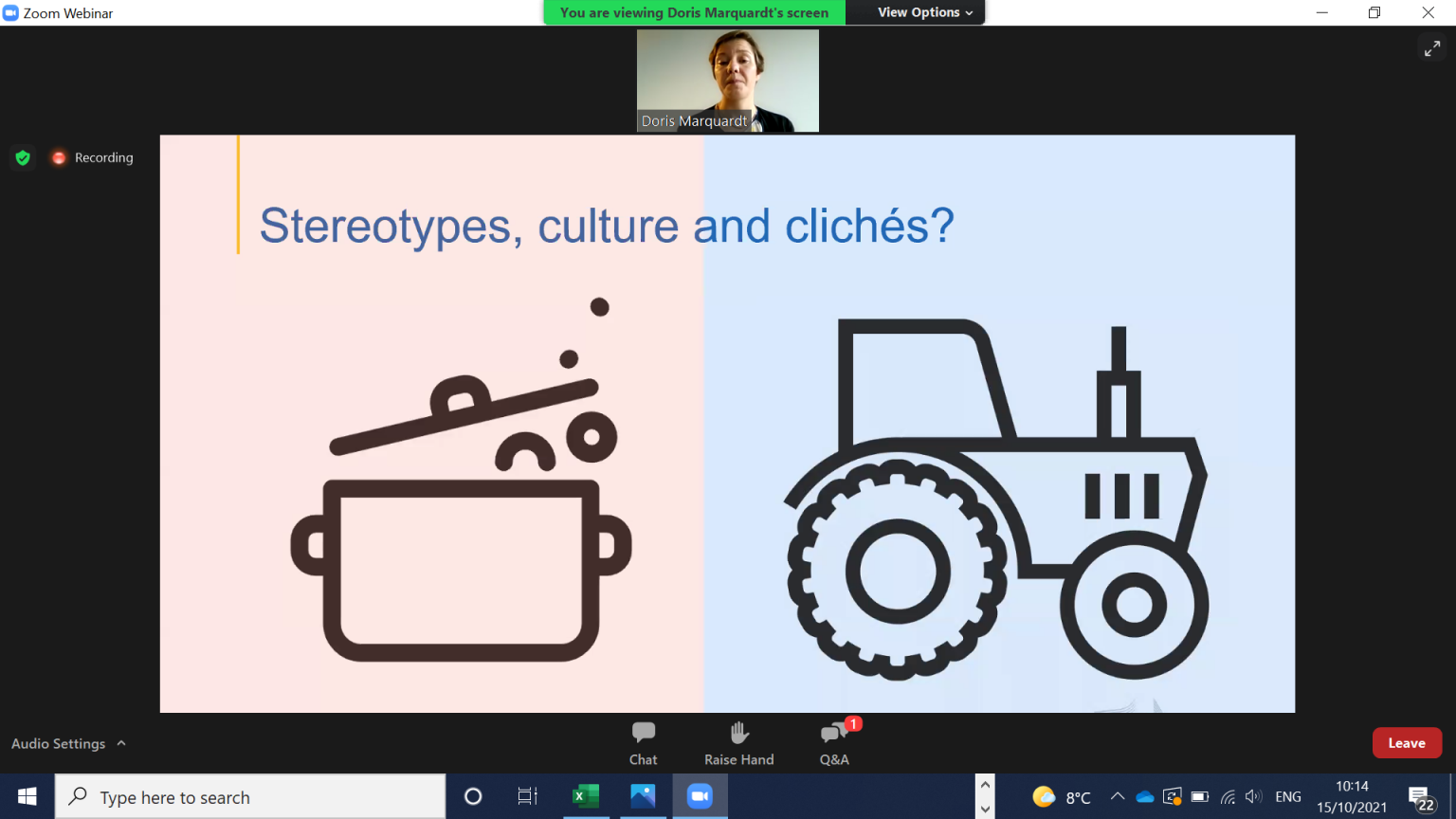Click the Doris Marquardt name label

[694, 120]
